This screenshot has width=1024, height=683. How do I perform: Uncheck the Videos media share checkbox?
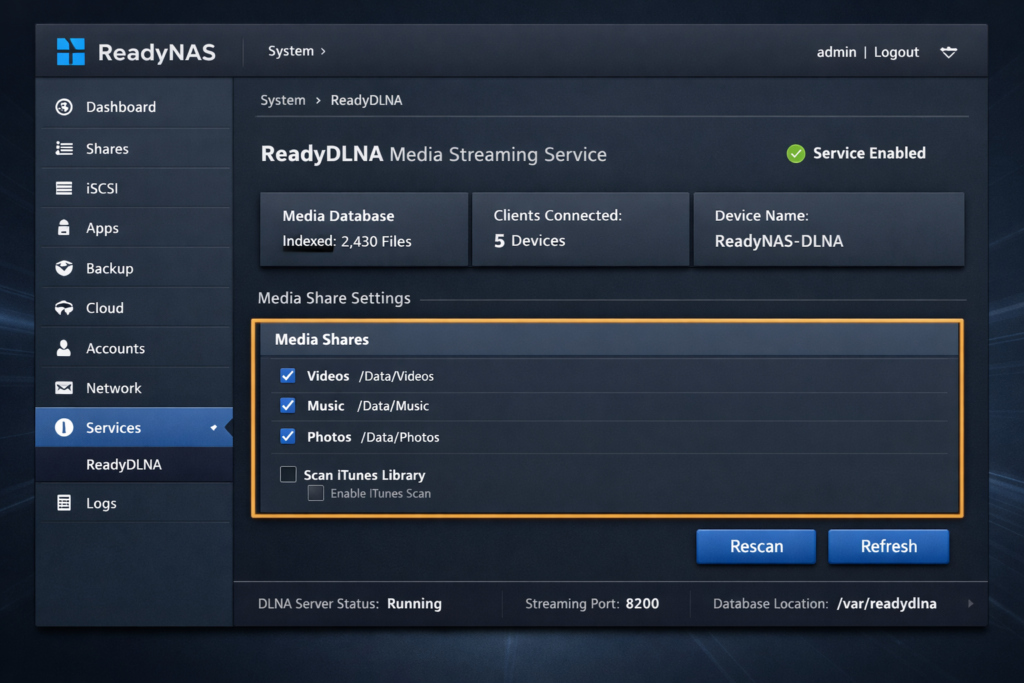[x=288, y=376]
